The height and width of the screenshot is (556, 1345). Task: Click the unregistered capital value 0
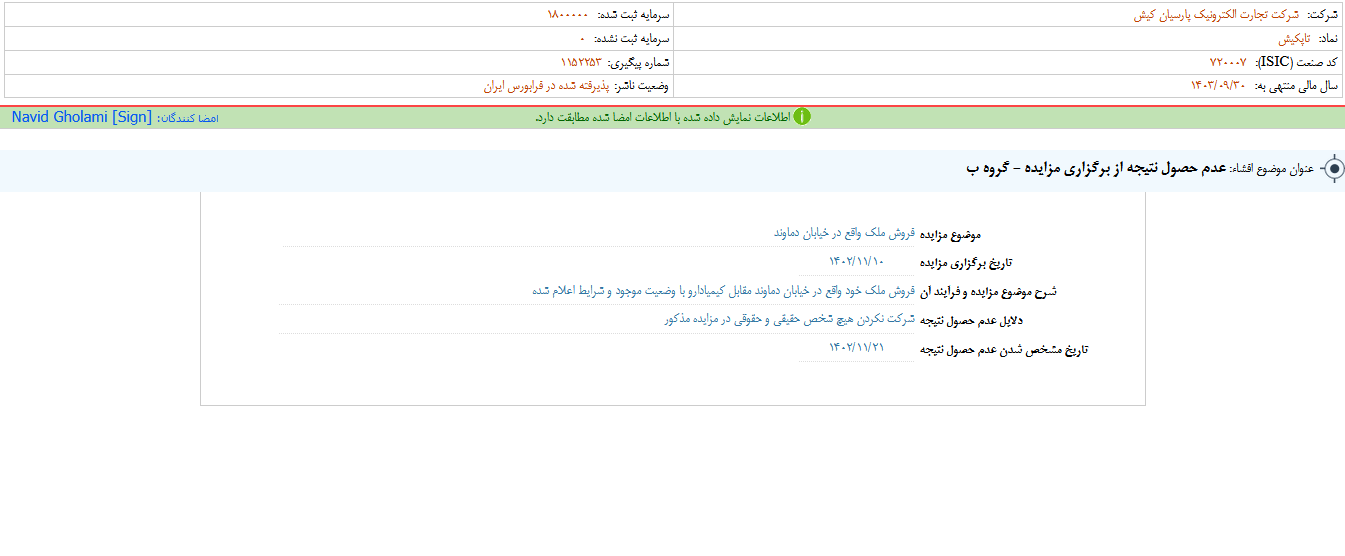tap(582, 38)
